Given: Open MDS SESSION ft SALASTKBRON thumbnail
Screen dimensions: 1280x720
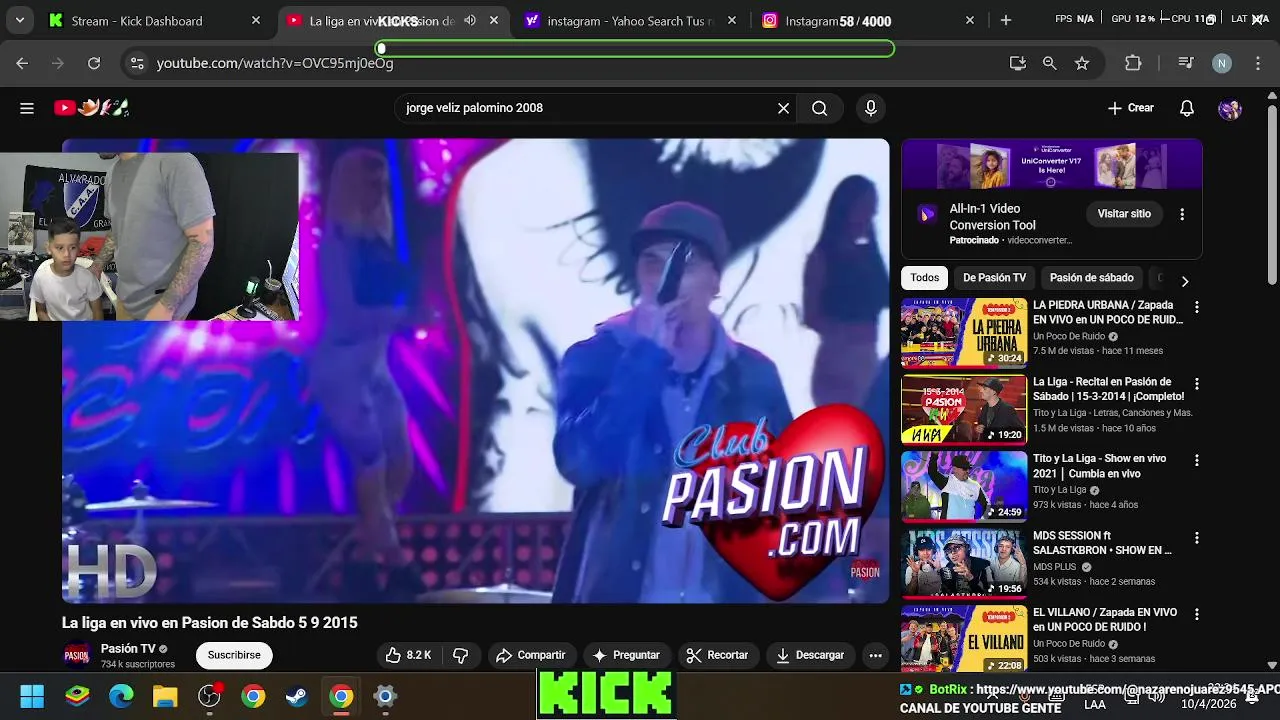Looking at the screenshot, I should (964, 564).
